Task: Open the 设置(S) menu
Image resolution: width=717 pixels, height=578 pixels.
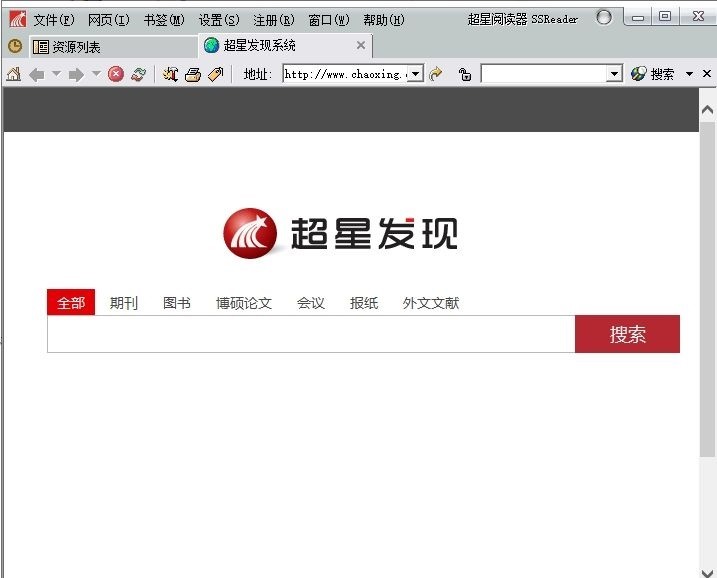Action: 219,20
